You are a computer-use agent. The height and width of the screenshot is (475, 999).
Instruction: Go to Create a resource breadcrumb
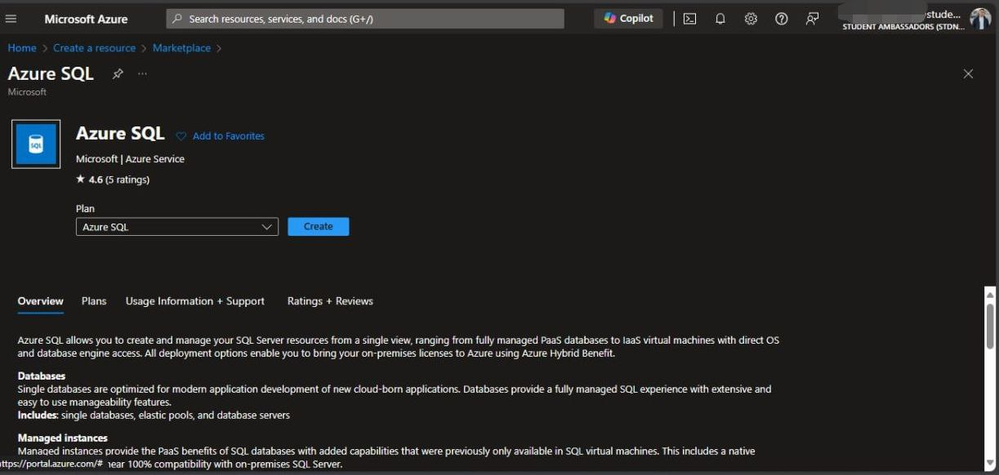(94, 48)
